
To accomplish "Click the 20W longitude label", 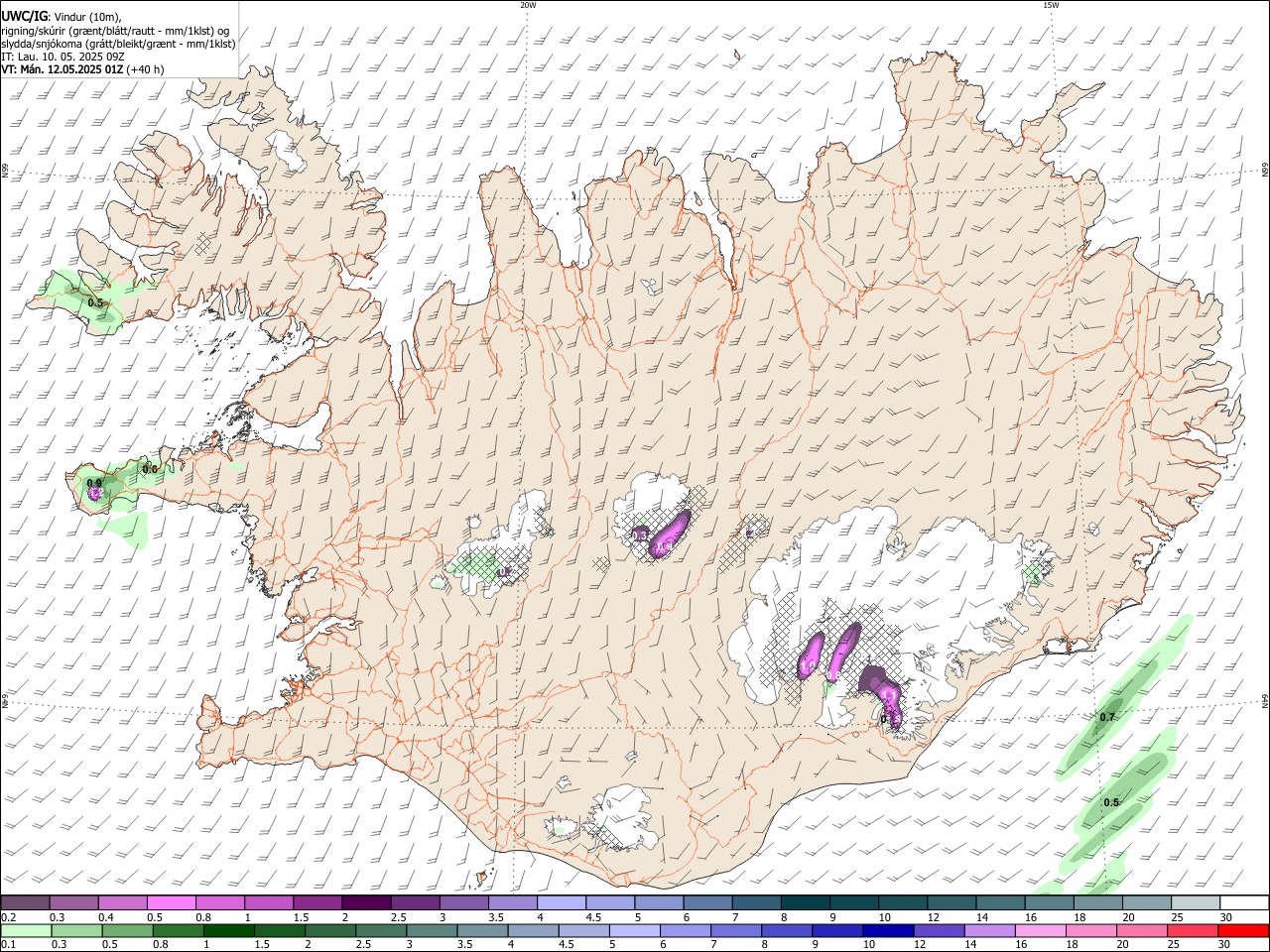I will click(528, 5).
